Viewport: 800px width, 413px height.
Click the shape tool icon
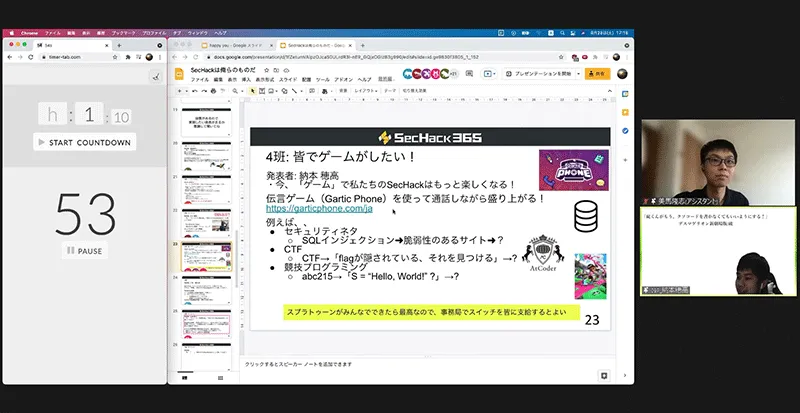coord(284,91)
